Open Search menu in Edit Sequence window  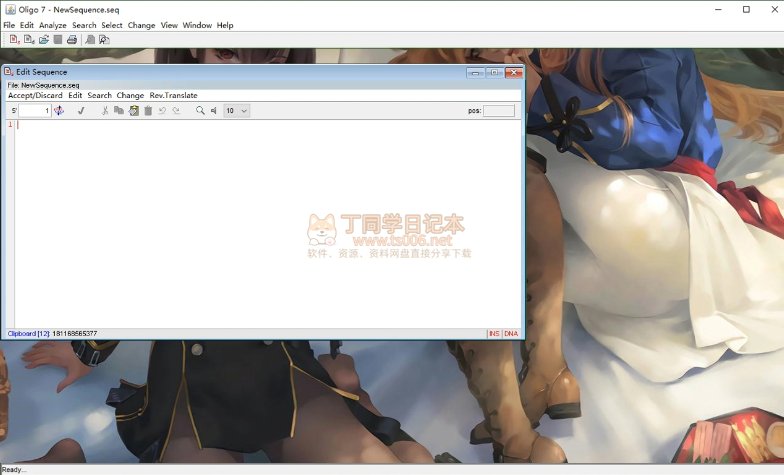(100, 95)
